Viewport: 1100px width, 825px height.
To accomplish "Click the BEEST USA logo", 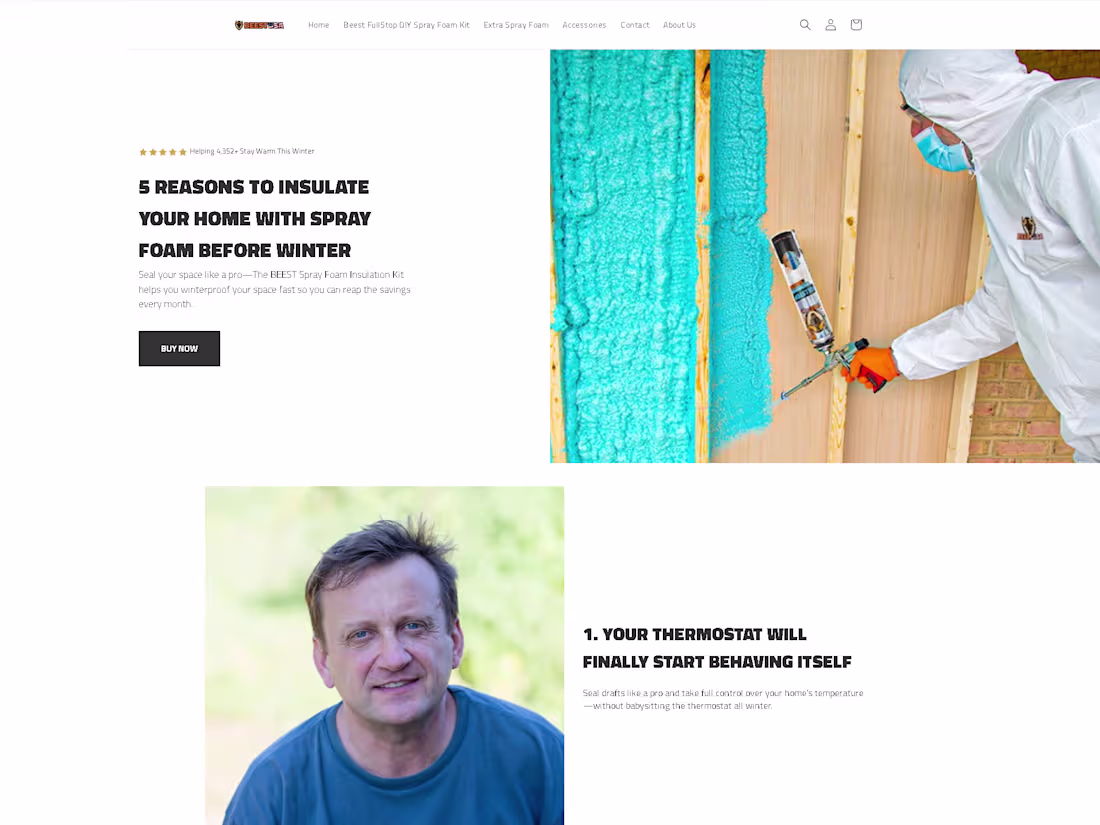I will pyautogui.click(x=259, y=25).
